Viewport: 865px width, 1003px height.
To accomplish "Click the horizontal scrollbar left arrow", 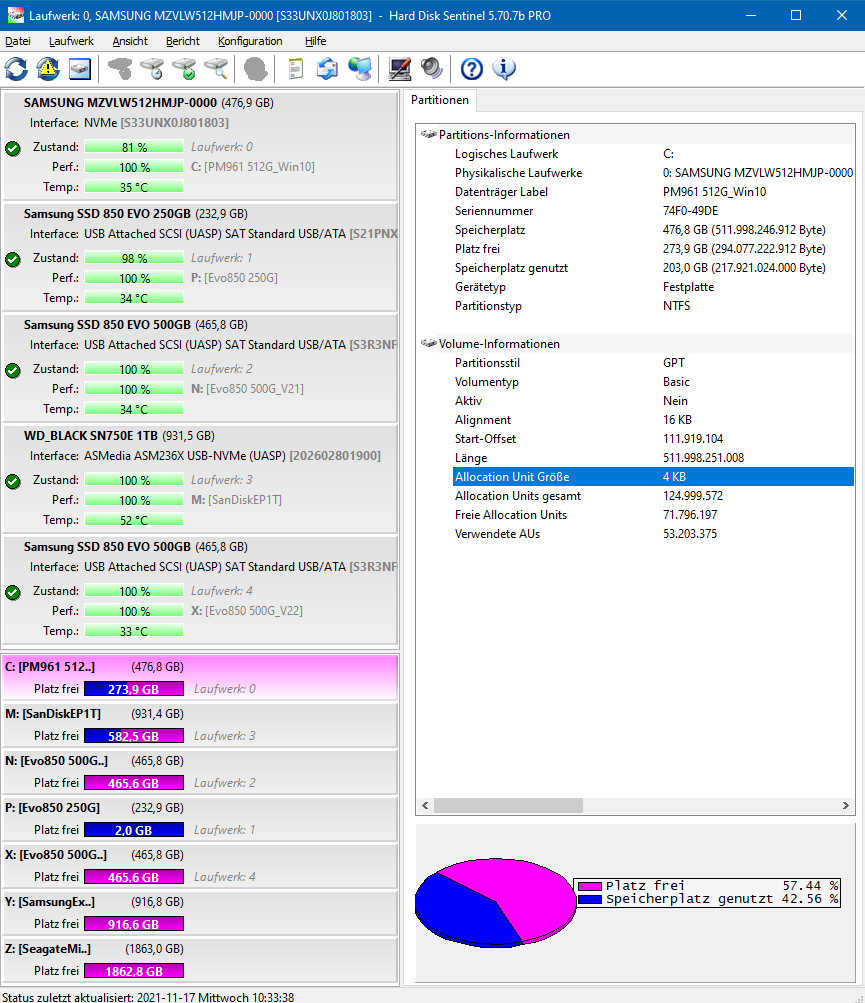I will point(425,805).
